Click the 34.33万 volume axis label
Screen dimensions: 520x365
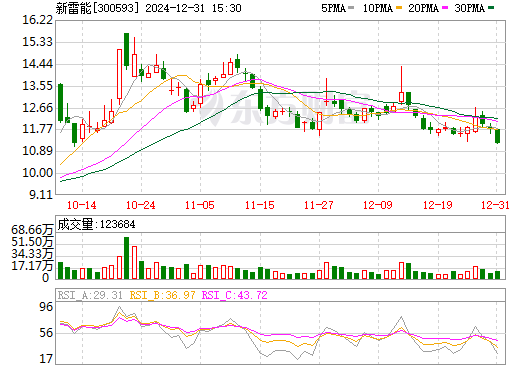[x=32, y=254]
